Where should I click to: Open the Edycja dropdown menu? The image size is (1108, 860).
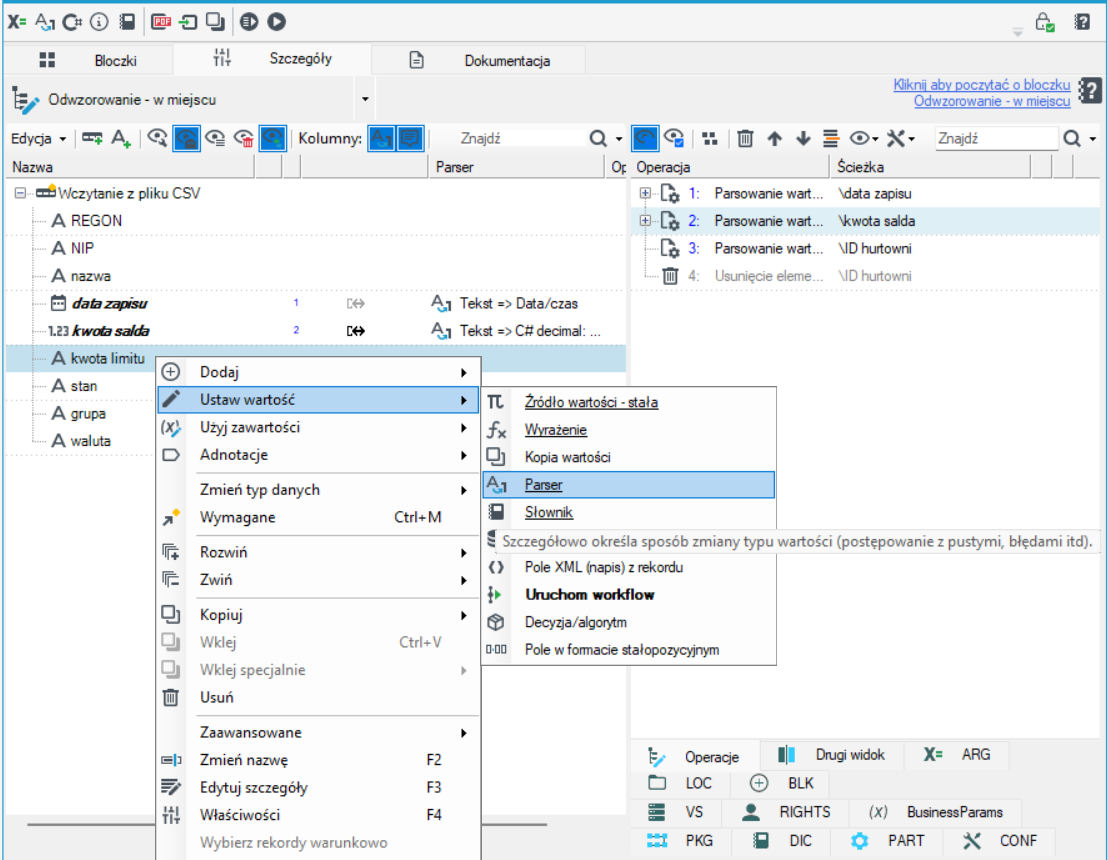point(38,139)
